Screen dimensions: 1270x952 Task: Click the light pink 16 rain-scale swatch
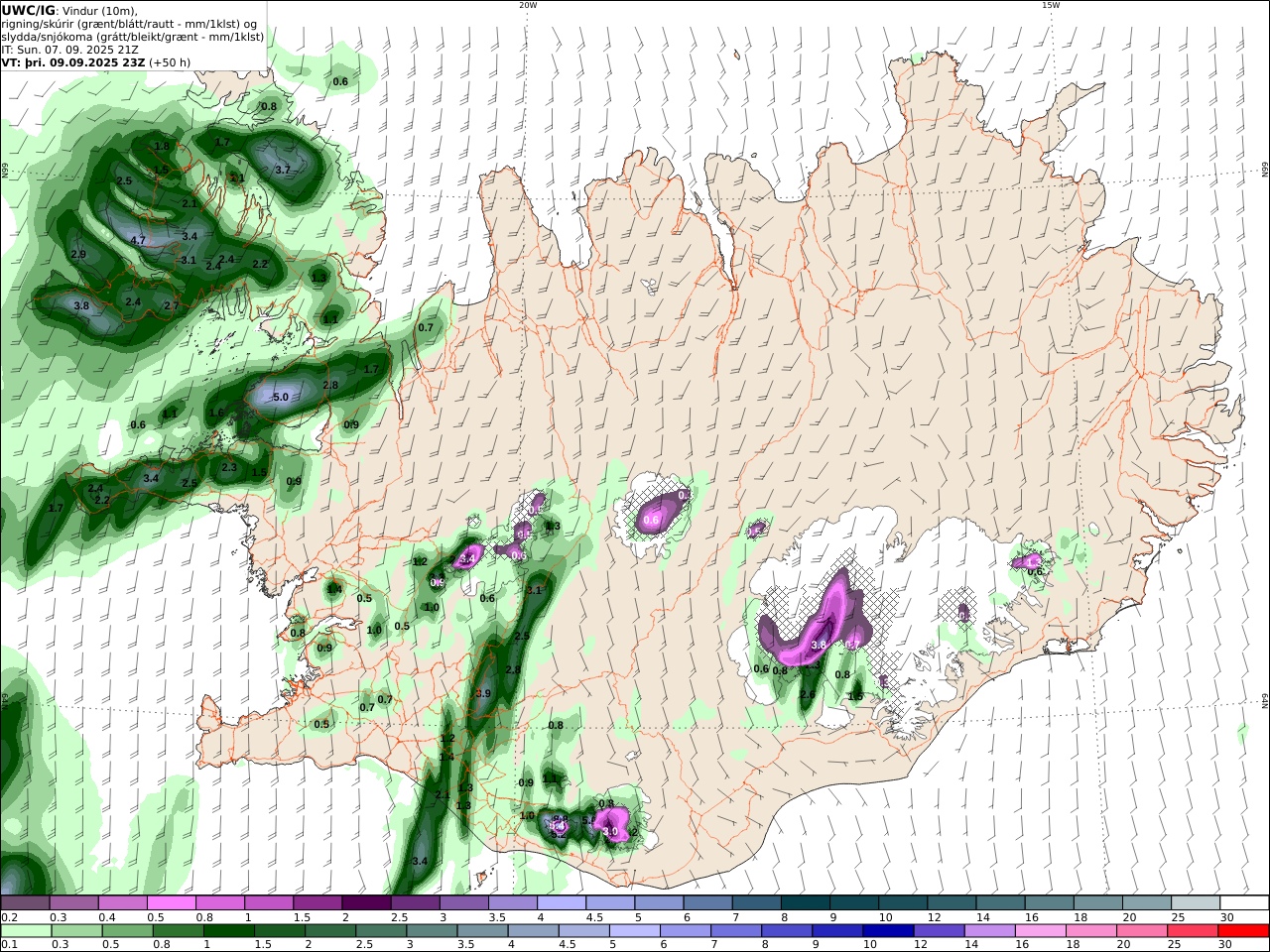click(x=1041, y=931)
